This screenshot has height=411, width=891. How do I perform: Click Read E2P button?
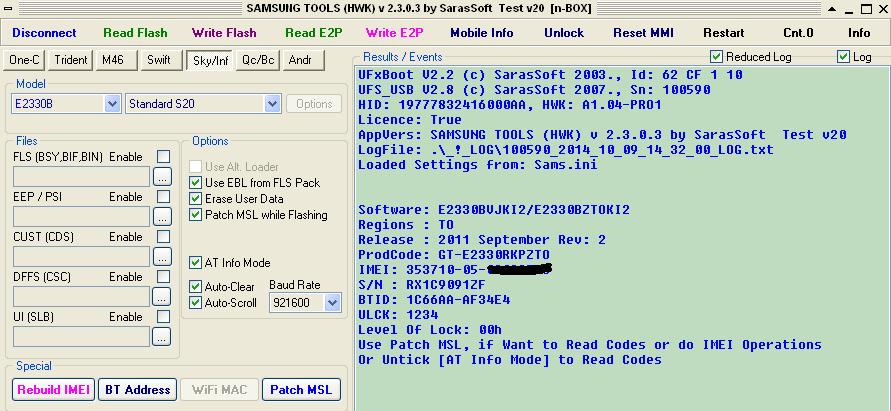[314, 33]
